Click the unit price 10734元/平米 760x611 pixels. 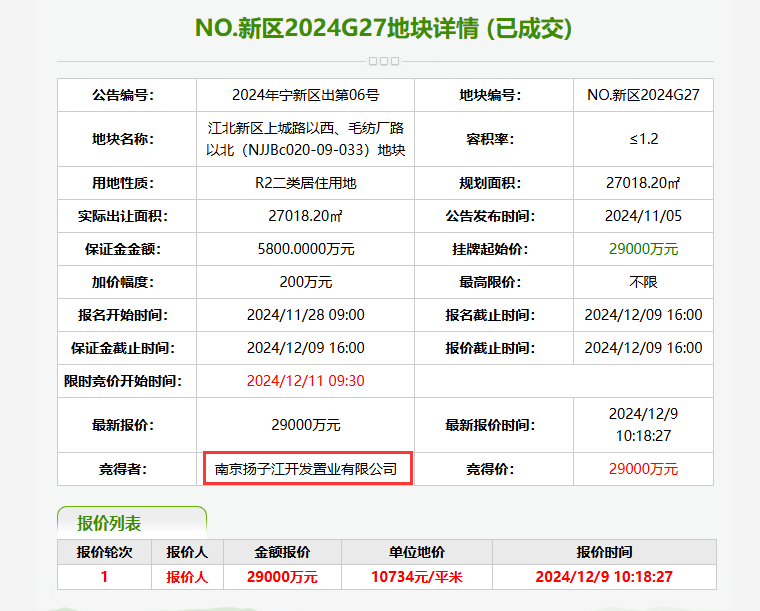417,577
